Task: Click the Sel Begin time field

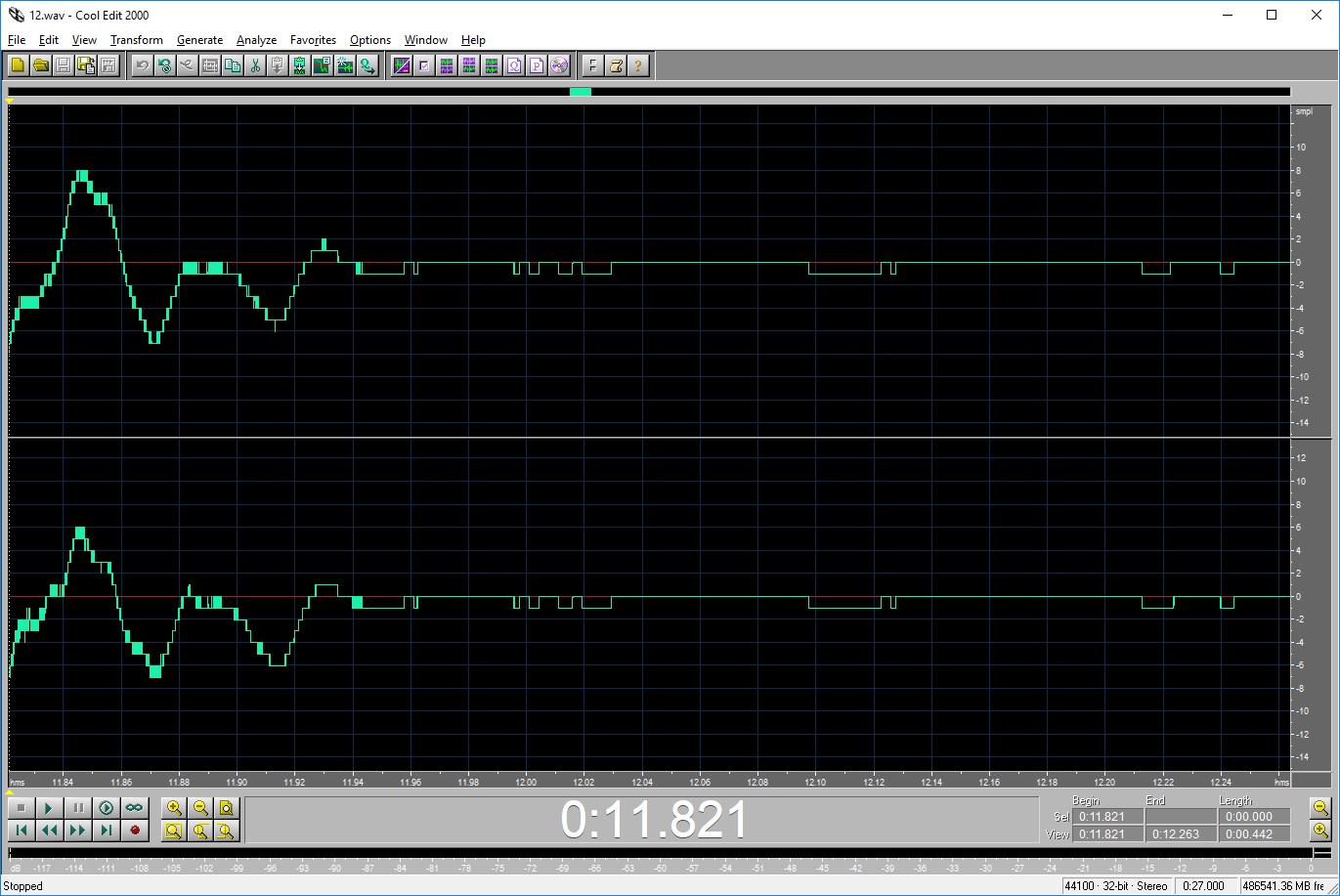Action: pos(1107,817)
